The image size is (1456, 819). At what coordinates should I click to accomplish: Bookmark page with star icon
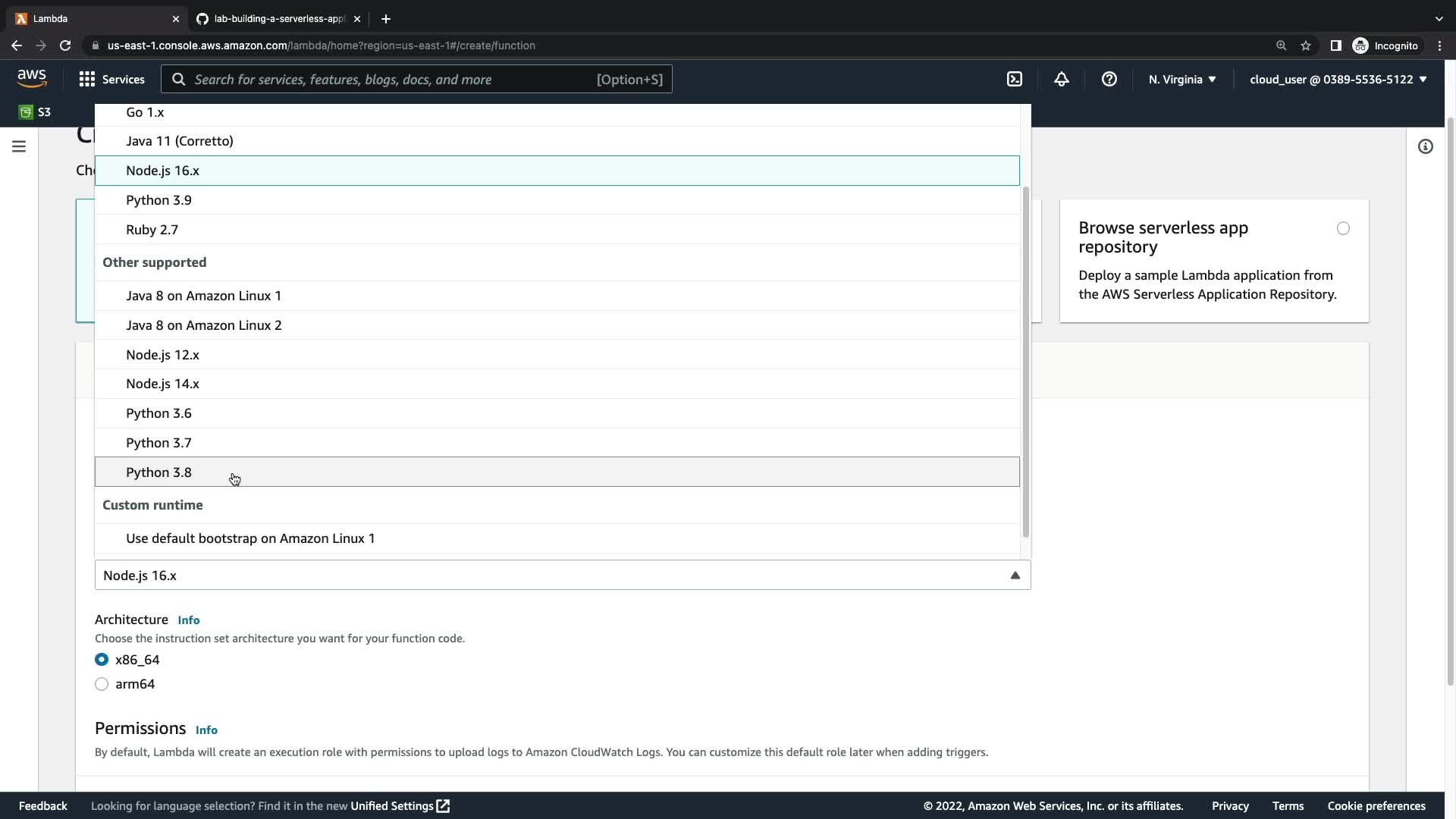[1305, 45]
